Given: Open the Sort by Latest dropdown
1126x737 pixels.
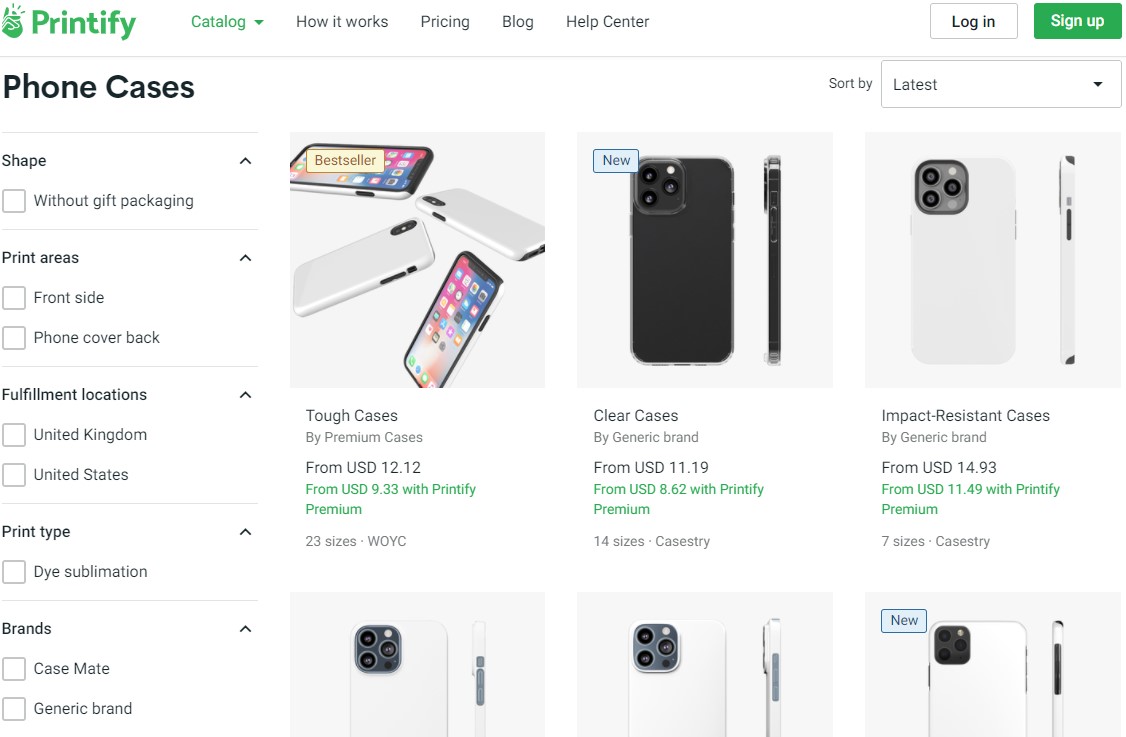Looking at the screenshot, I should point(999,83).
